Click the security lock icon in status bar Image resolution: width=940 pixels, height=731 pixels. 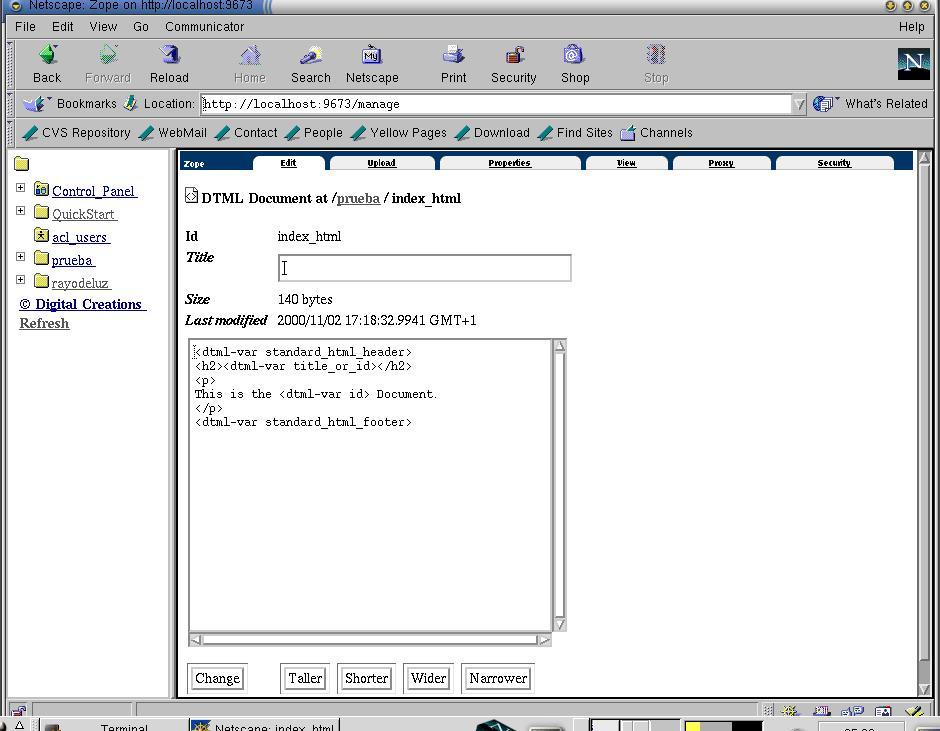pyautogui.click(x=18, y=711)
